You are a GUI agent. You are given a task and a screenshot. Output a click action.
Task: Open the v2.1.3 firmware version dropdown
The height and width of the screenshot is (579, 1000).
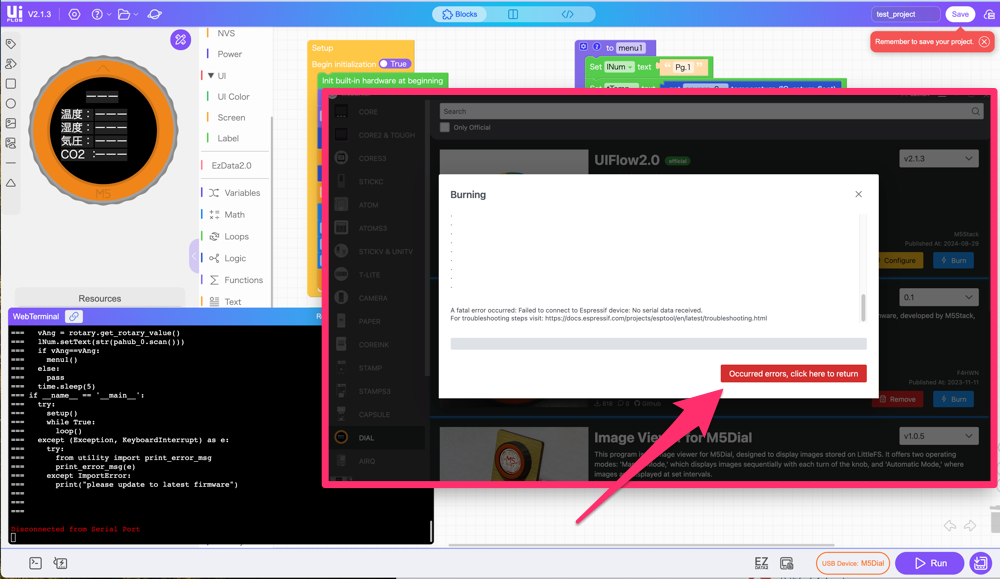point(938,159)
